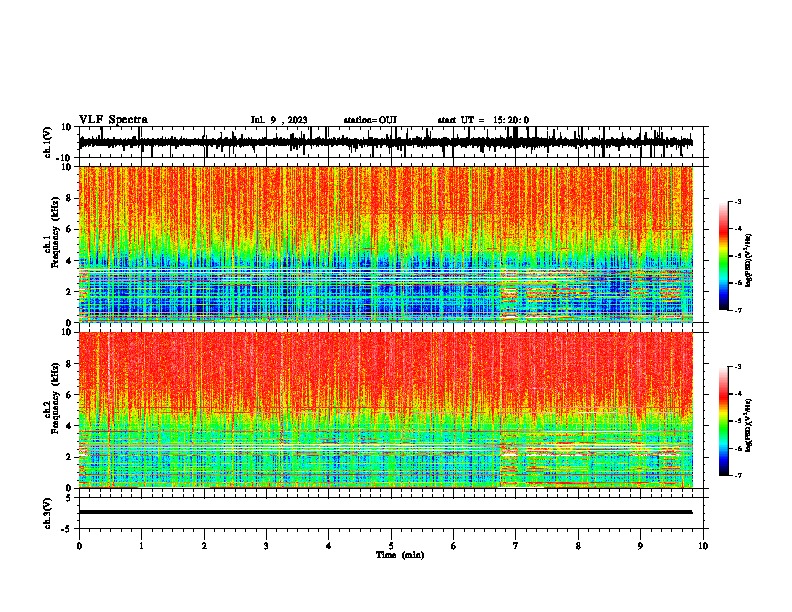Click the "-5" tick on ch.3 voltage axis
792x612 pixels.
click(67, 529)
